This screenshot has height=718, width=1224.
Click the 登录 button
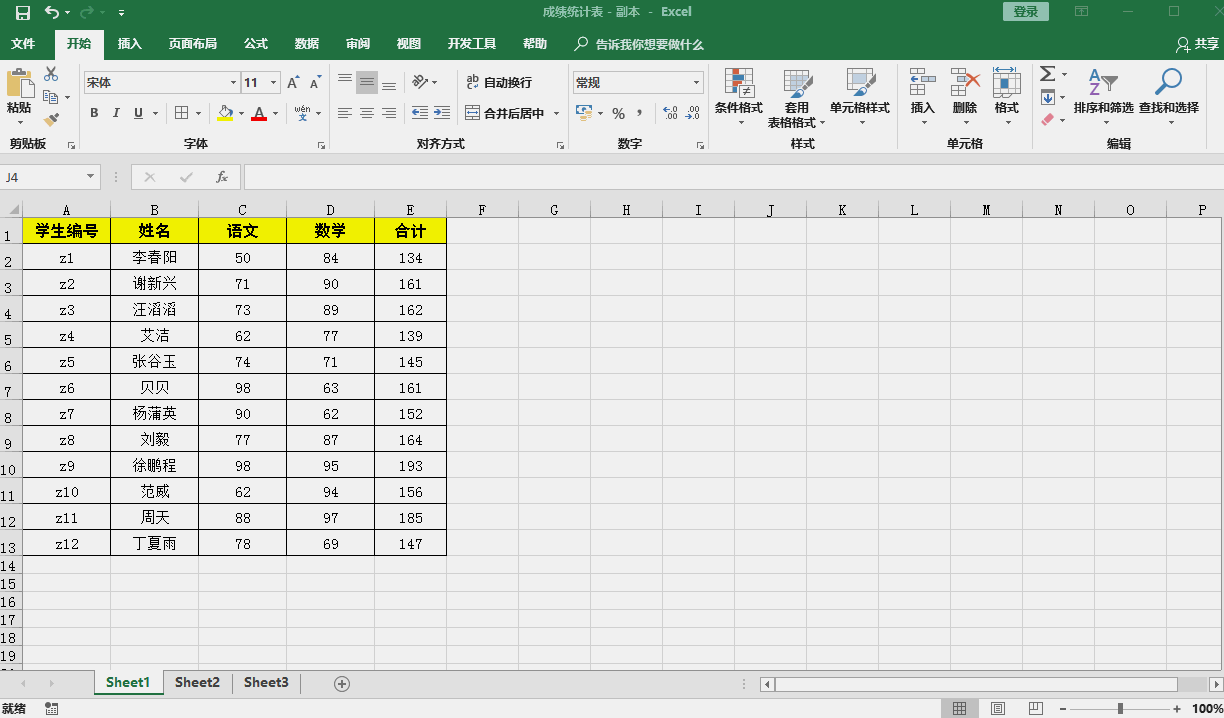pyautogui.click(x=1025, y=11)
